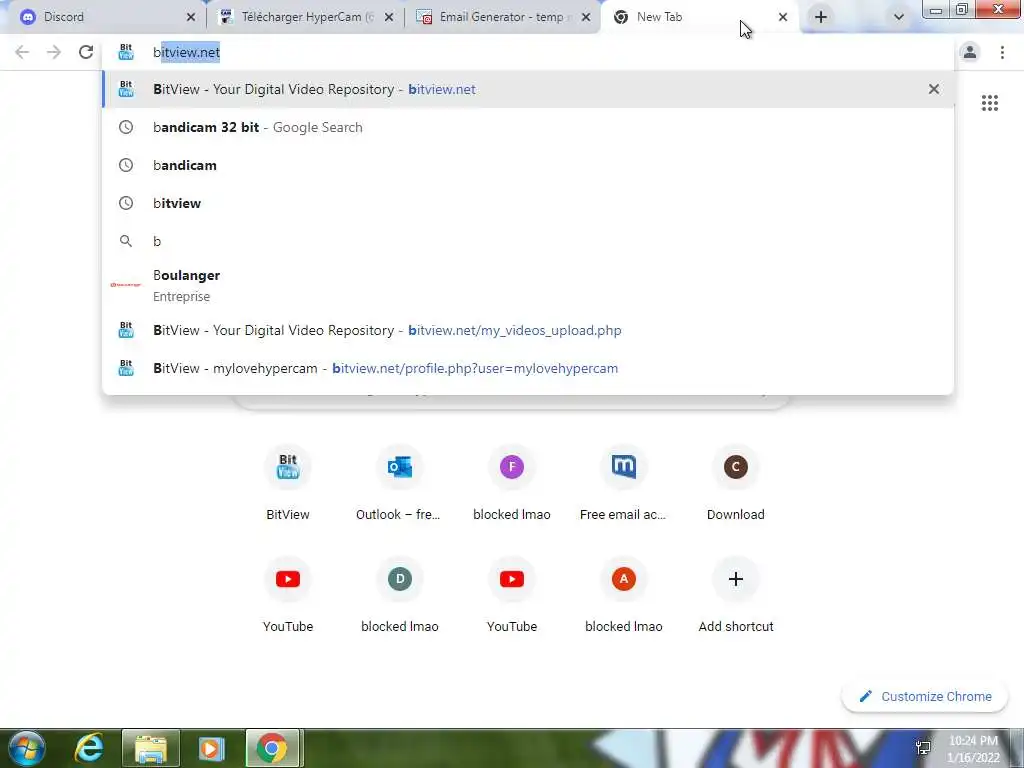The width and height of the screenshot is (1024, 768).
Task: Expand the tab search dropdown arrow
Action: (x=899, y=18)
